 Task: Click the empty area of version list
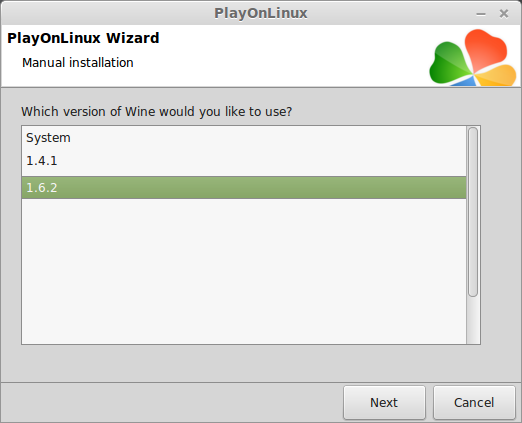pyautogui.click(x=244, y=271)
